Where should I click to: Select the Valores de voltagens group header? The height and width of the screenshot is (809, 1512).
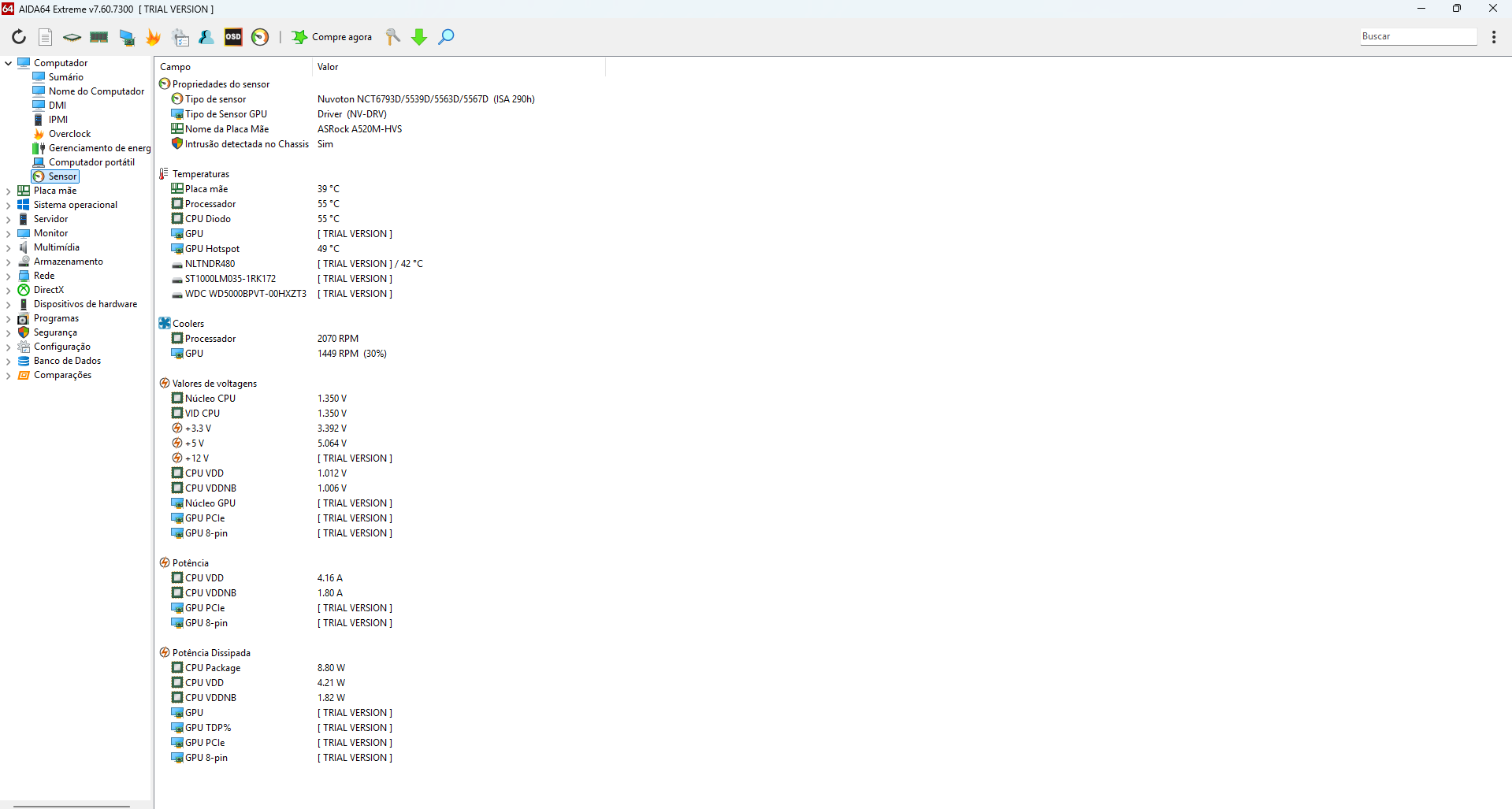click(208, 384)
